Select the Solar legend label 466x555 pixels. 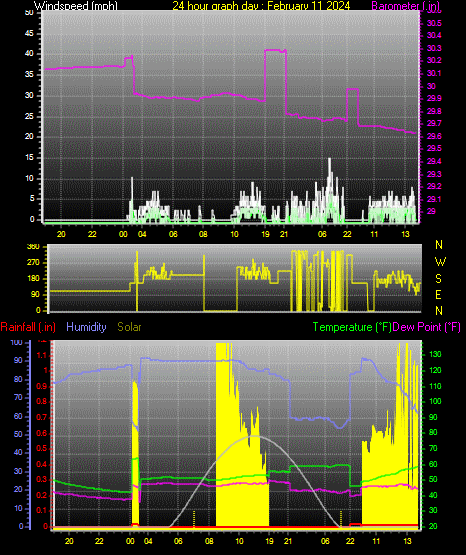tap(129, 327)
